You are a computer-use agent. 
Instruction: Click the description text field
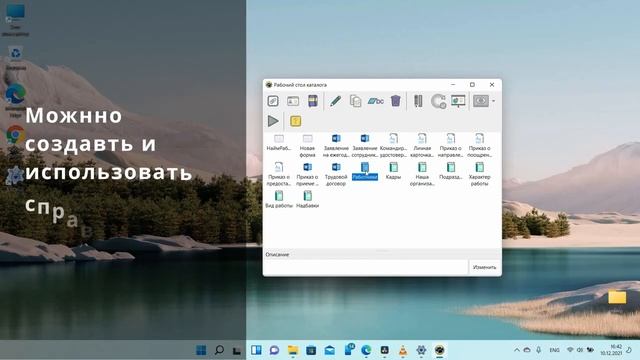(x=366, y=267)
